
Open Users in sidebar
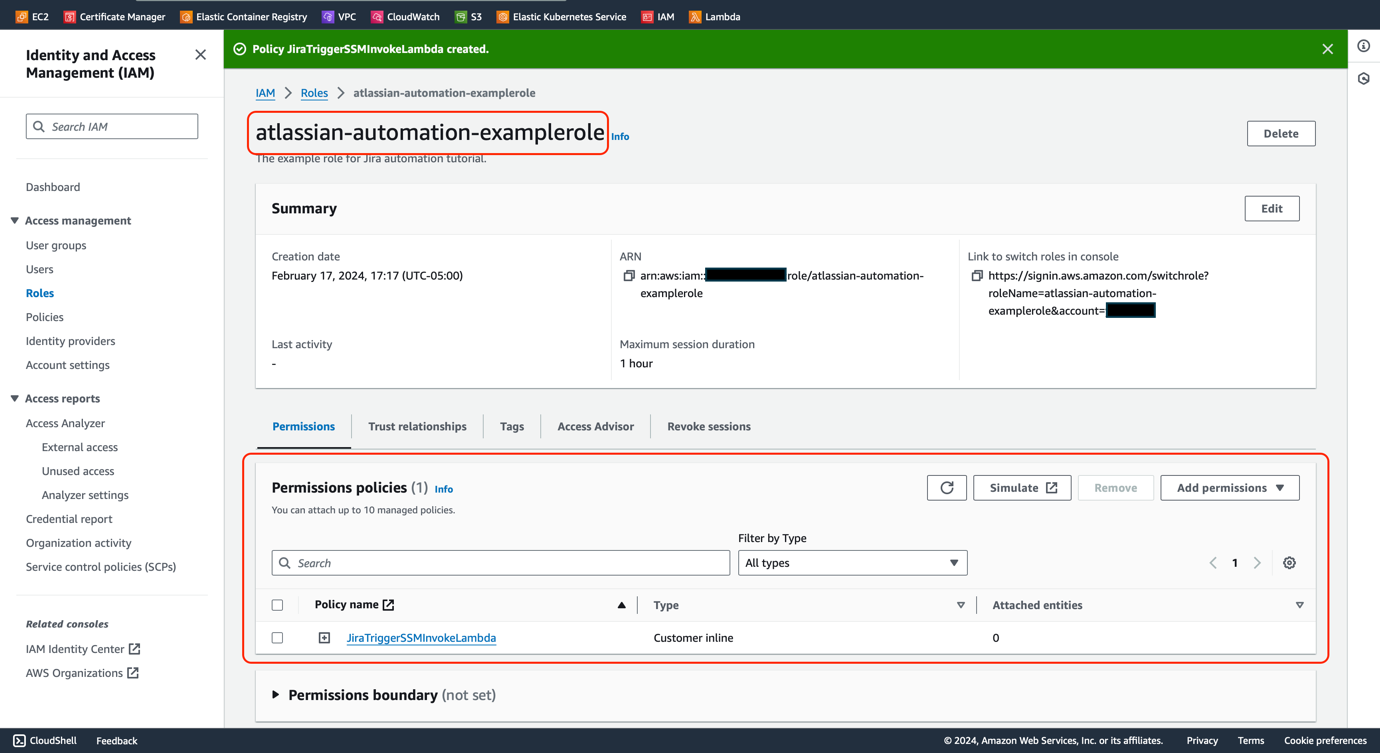click(40, 269)
